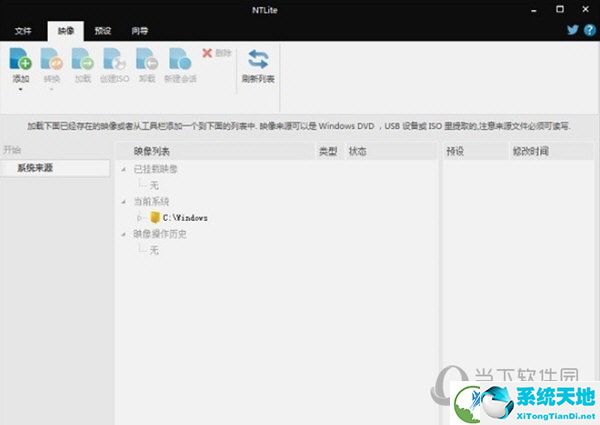
Task: Open the Twitter bird link
Action: point(572,30)
